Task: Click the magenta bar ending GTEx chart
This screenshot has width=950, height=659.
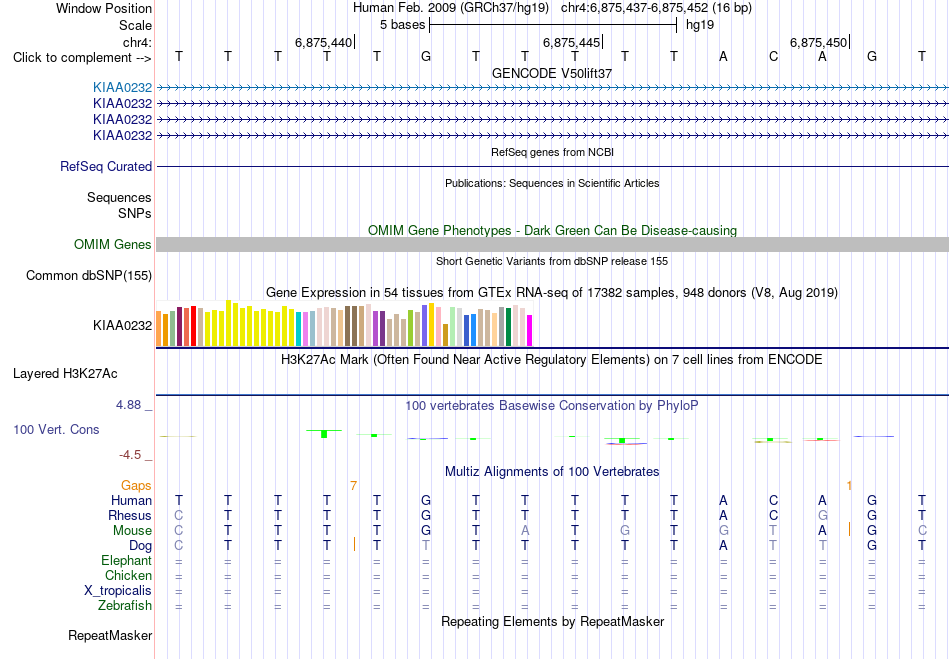Action: pyautogui.click(x=530, y=331)
